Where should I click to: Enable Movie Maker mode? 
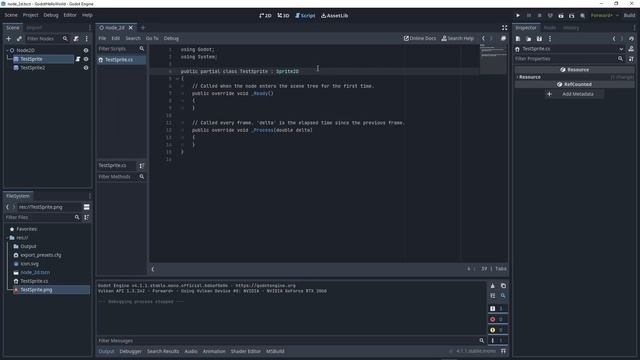click(582, 16)
